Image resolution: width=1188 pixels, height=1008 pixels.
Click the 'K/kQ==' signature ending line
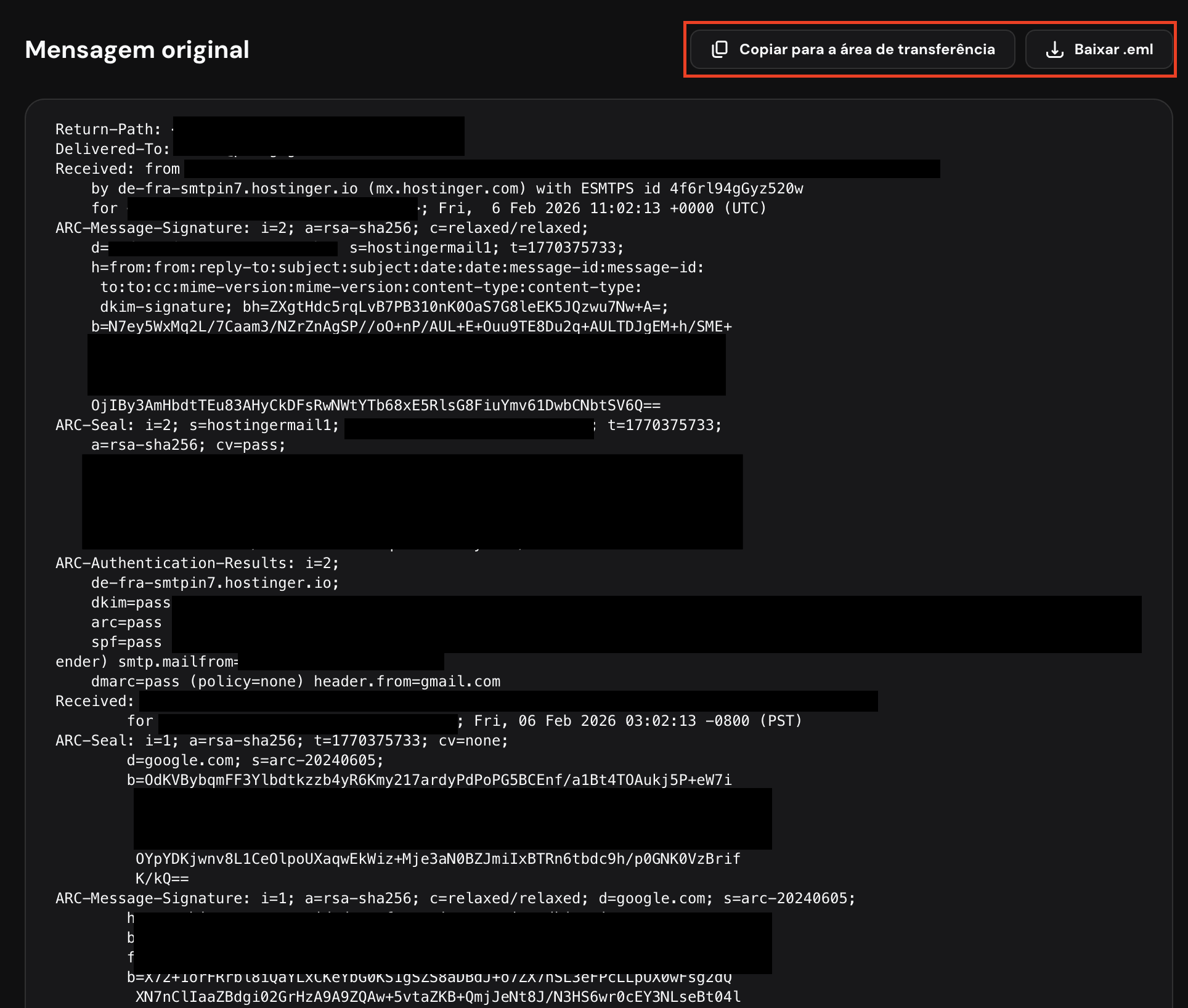point(162,879)
